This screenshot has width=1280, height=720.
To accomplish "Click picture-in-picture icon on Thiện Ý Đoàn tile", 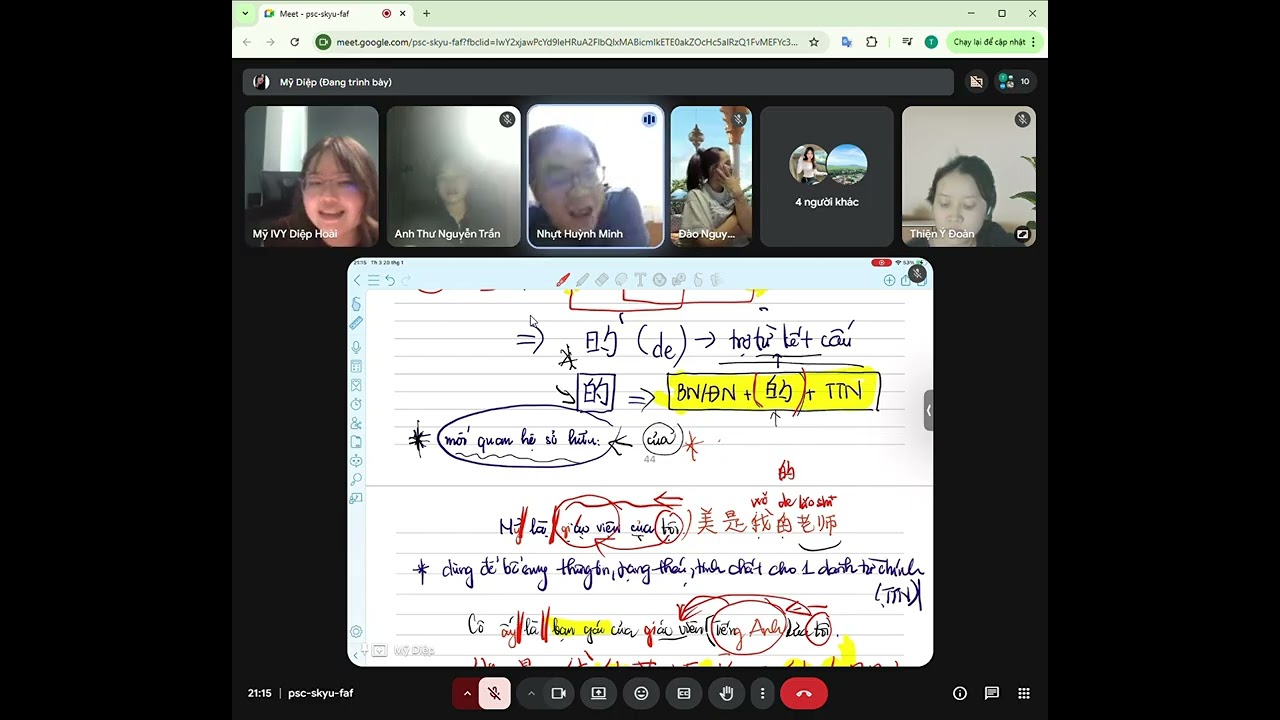I will pos(1022,234).
